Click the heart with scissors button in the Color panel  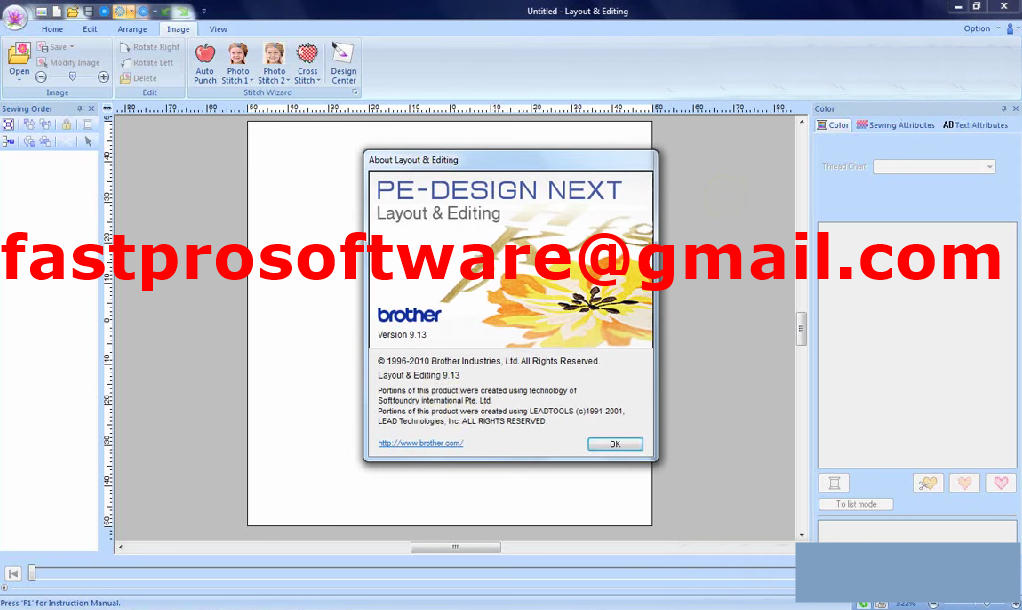coord(928,483)
